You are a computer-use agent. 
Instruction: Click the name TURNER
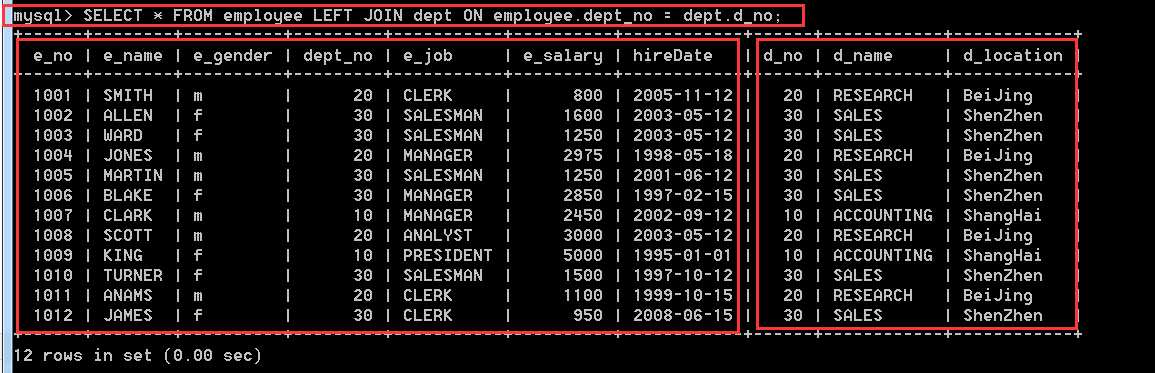(x=133, y=276)
